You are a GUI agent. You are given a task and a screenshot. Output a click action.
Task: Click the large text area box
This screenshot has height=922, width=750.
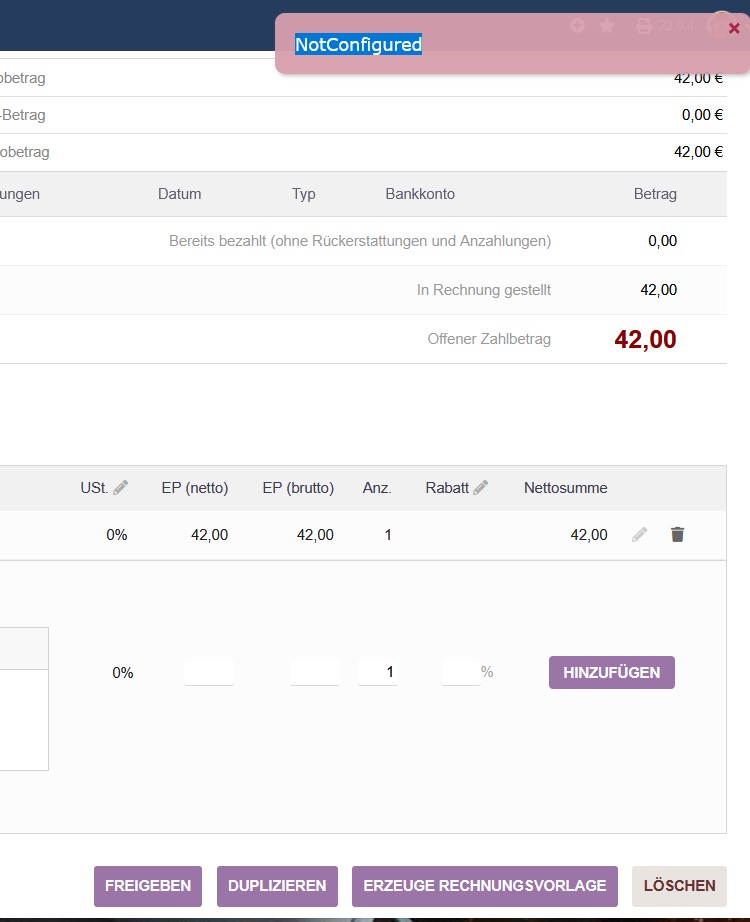coord(24,718)
